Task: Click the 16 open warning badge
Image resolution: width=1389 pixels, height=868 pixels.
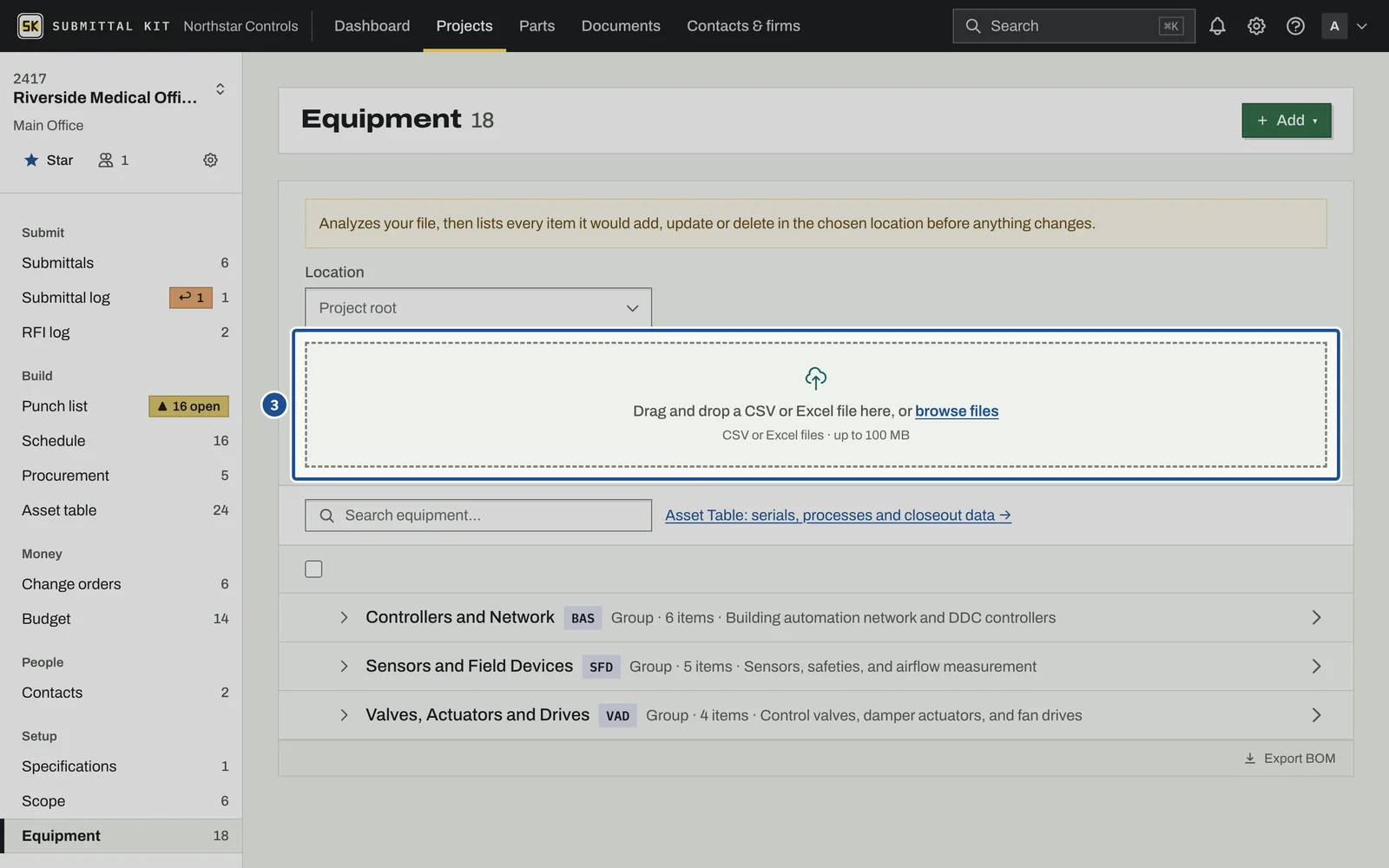Action: tap(189, 406)
